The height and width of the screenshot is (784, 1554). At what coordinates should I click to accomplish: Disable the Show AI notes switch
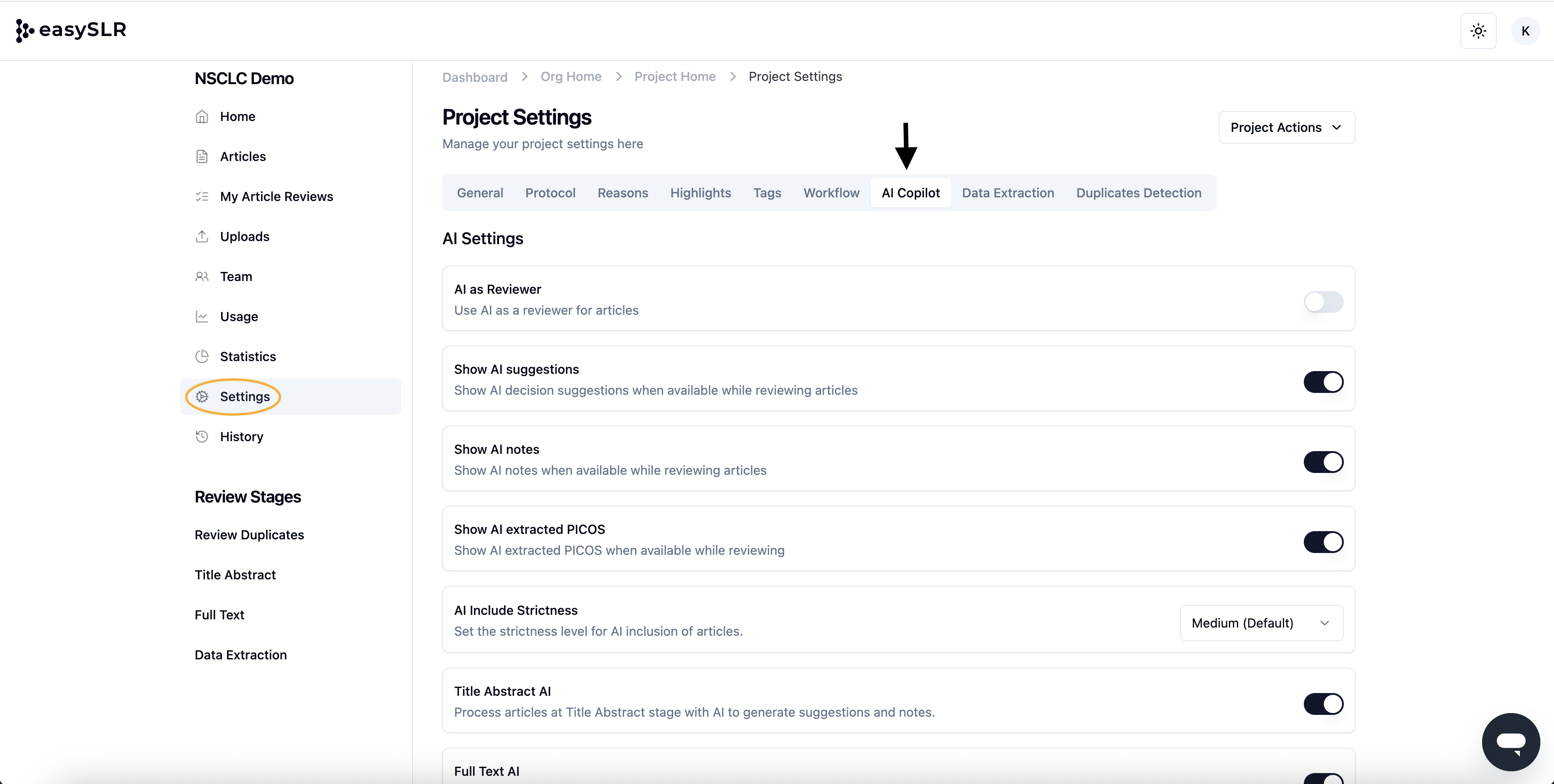coord(1323,462)
